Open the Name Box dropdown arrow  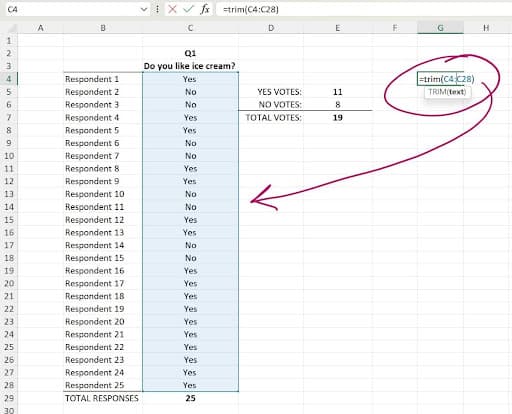coord(144,9)
